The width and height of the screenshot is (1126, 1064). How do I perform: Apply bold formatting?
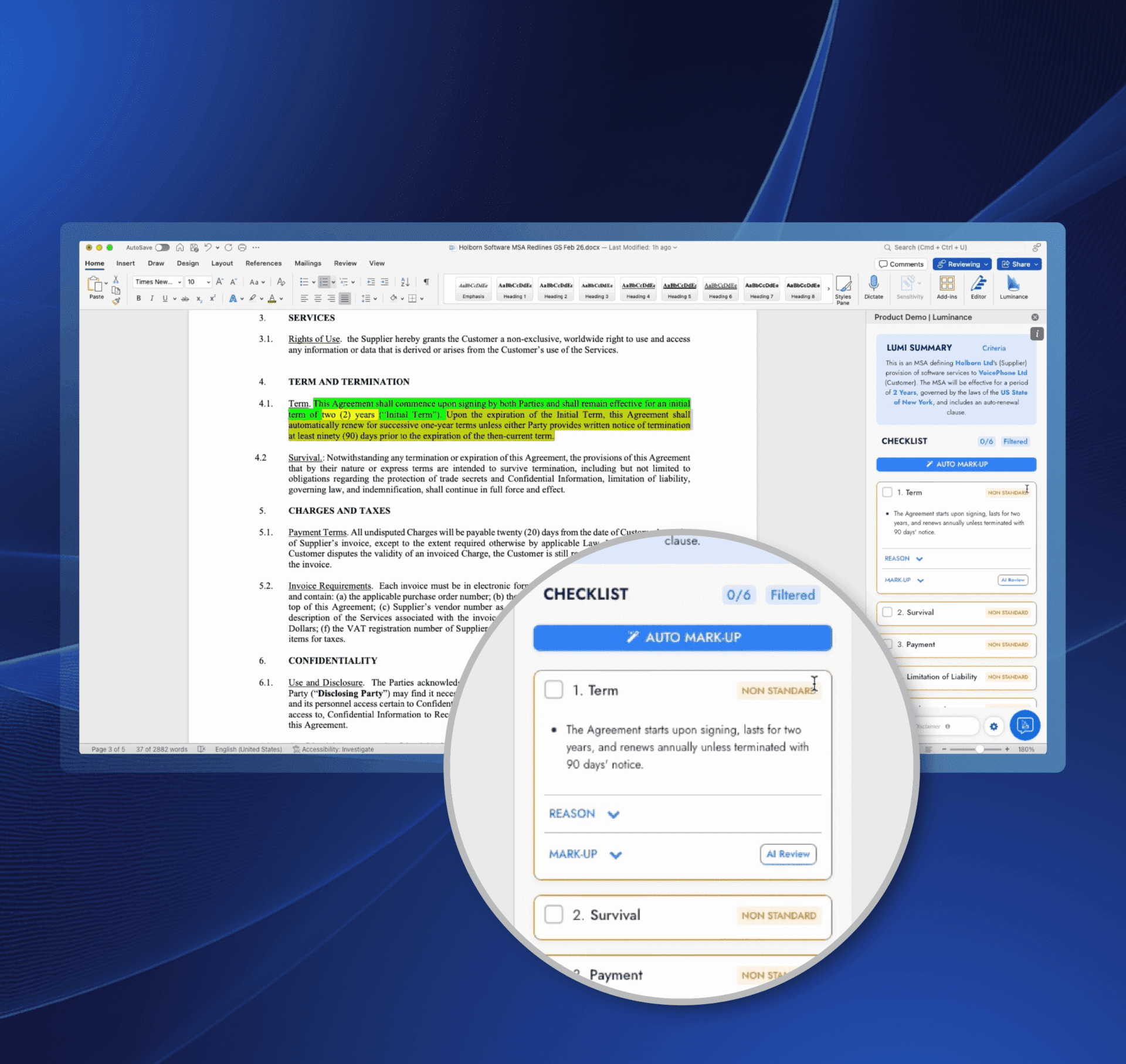pyautogui.click(x=139, y=299)
